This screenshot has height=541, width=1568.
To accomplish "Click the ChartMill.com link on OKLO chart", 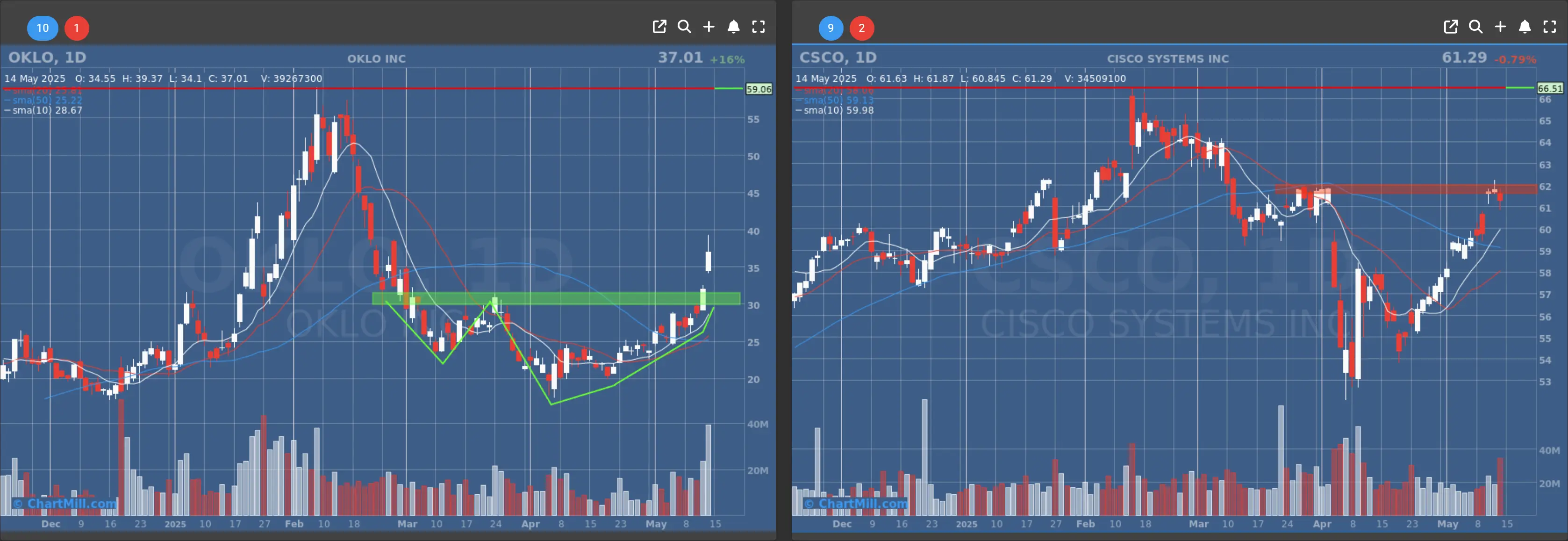I will click(x=65, y=504).
